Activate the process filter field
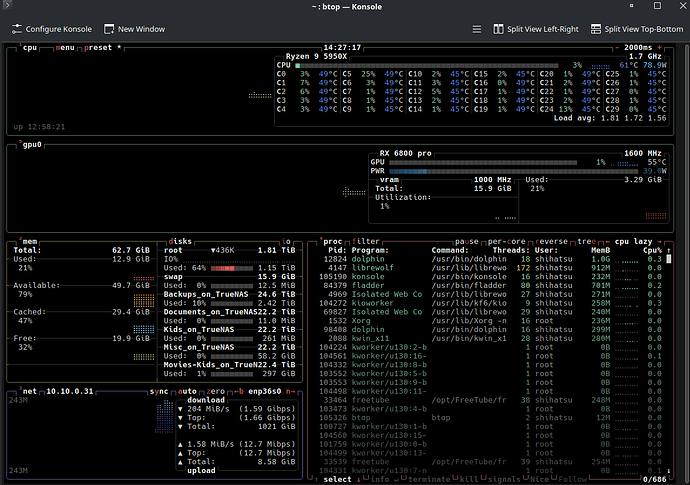Viewport: 690px width, 485px height. point(366,241)
